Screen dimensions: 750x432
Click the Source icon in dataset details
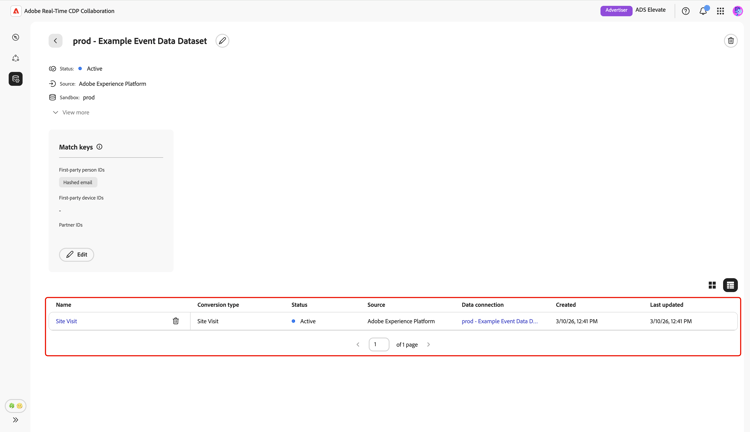pyautogui.click(x=53, y=84)
